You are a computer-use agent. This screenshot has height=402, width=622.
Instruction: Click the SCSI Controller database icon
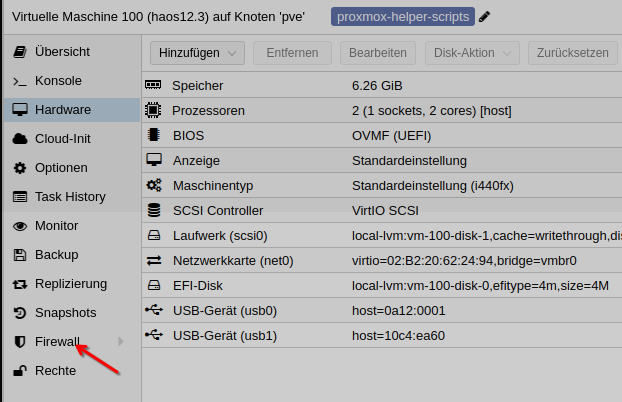click(154, 211)
